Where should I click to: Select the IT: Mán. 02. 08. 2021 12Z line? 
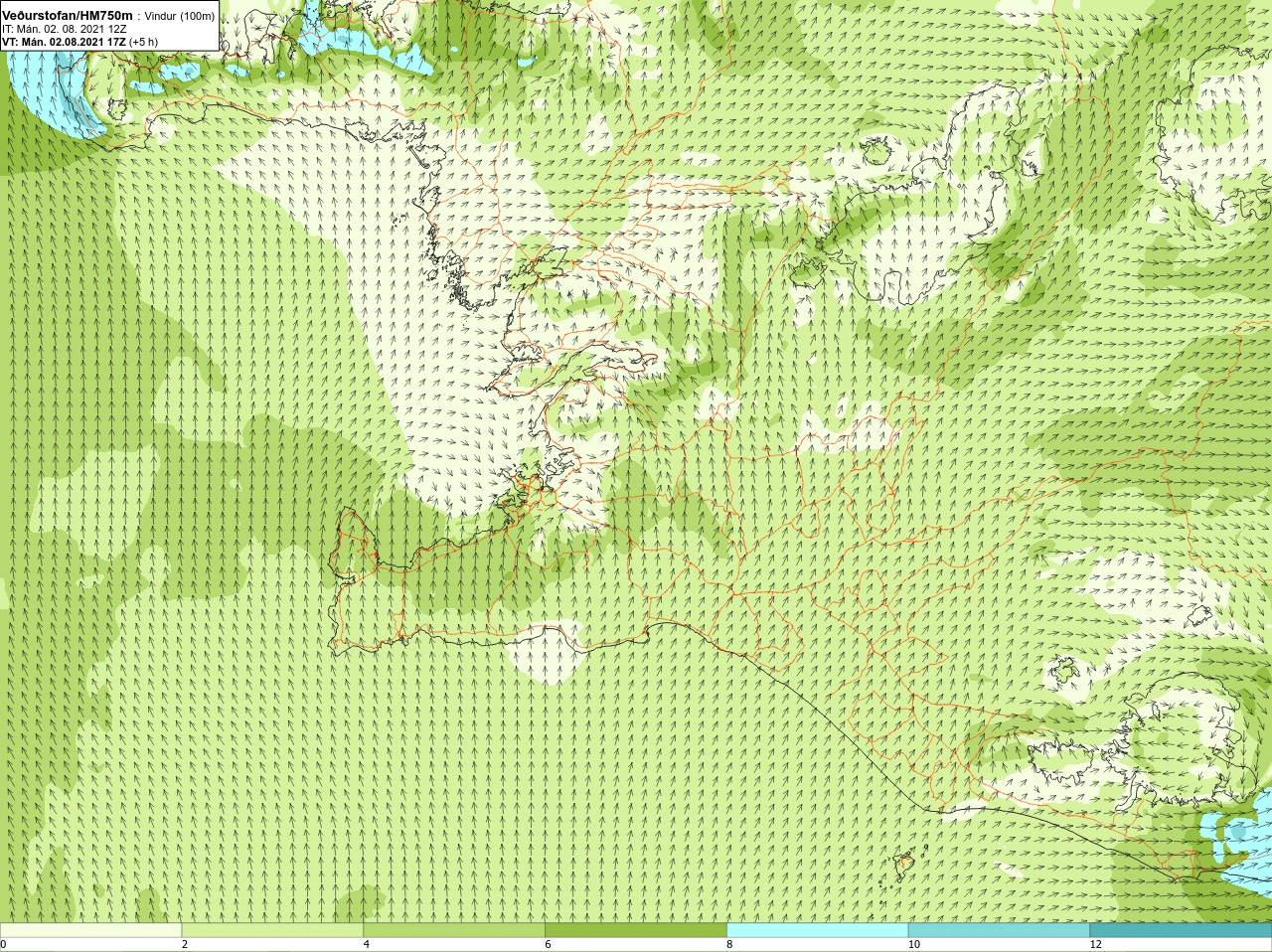pyautogui.click(x=65, y=29)
